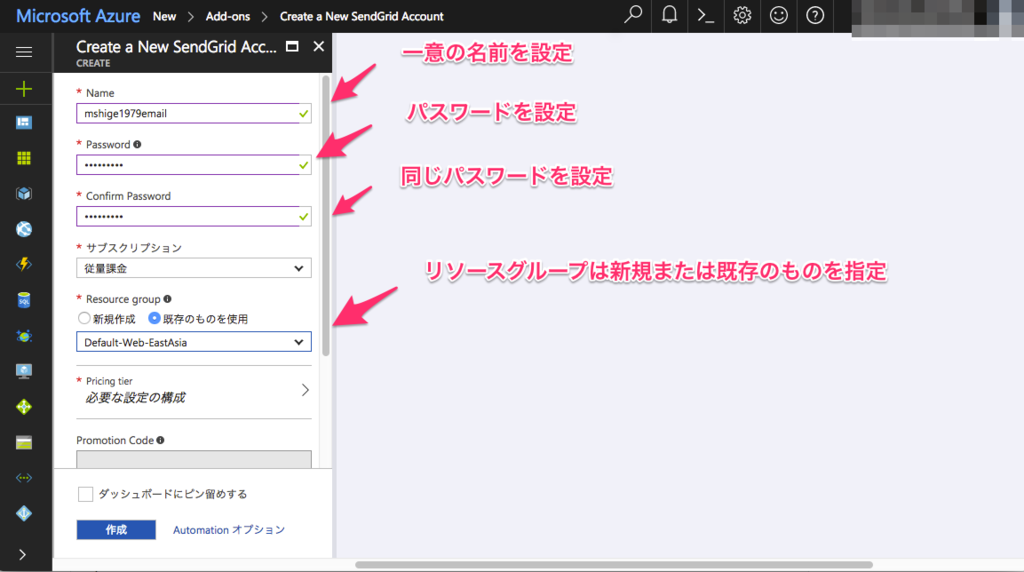Screen dimensions: 1024x572
Task: Click the bottom horizontal scrollbar
Action: (x=614, y=565)
